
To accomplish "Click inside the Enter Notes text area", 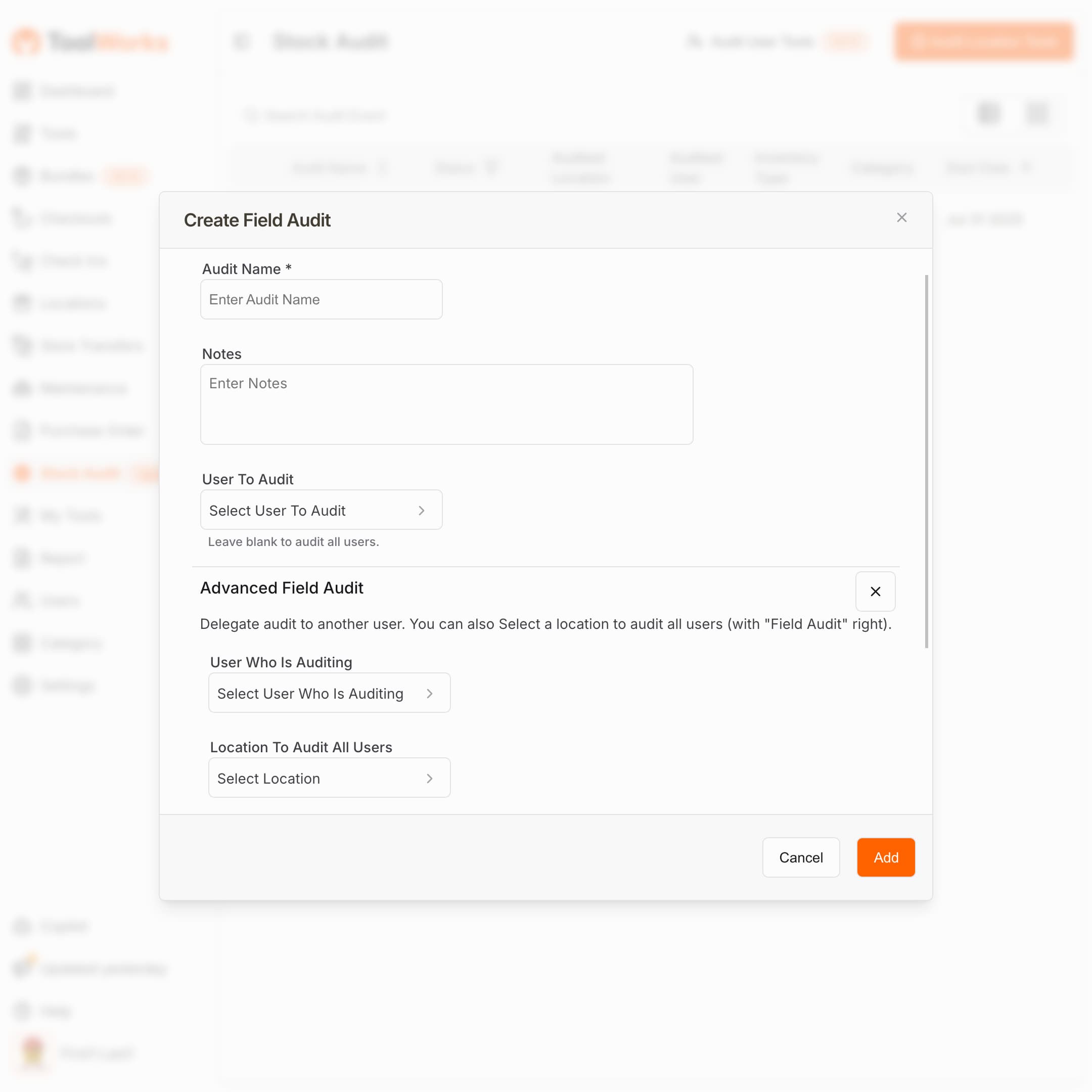I will point(446,404).
